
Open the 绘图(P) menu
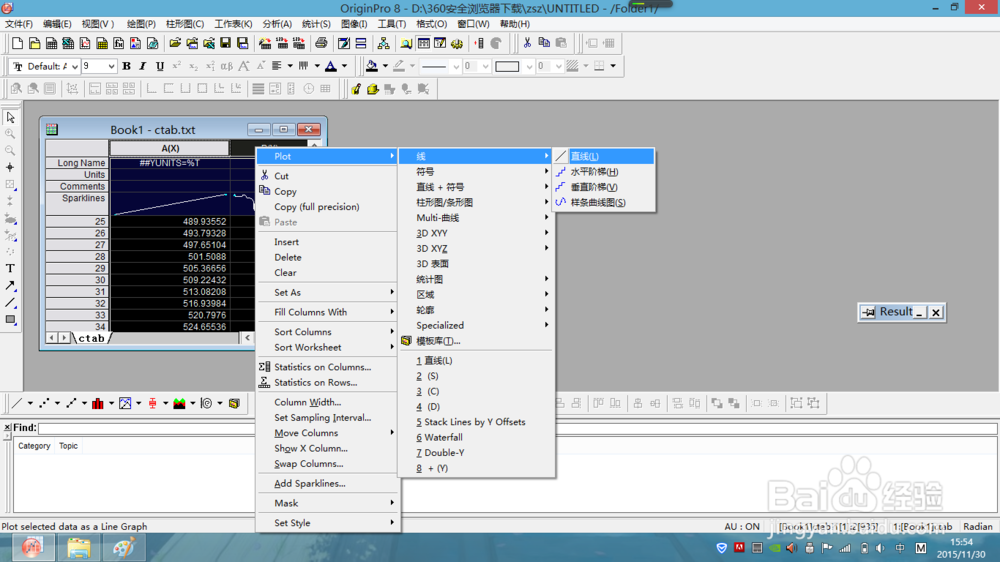pos(141,24)
